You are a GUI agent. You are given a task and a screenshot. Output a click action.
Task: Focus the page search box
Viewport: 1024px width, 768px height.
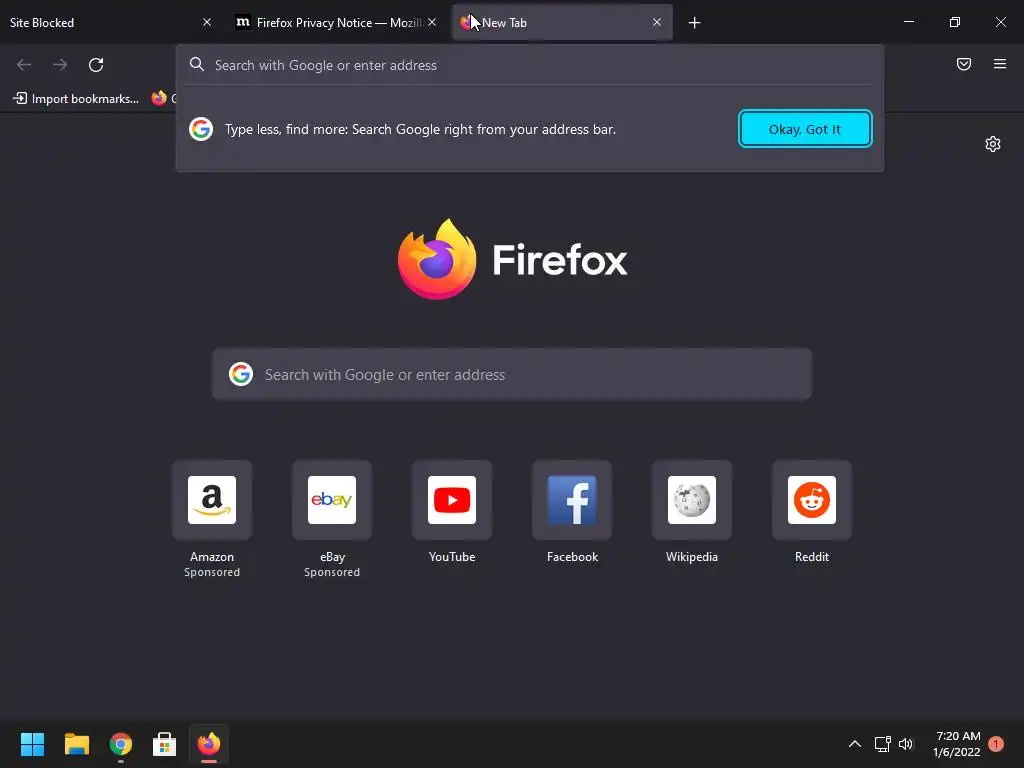(512, 374)
